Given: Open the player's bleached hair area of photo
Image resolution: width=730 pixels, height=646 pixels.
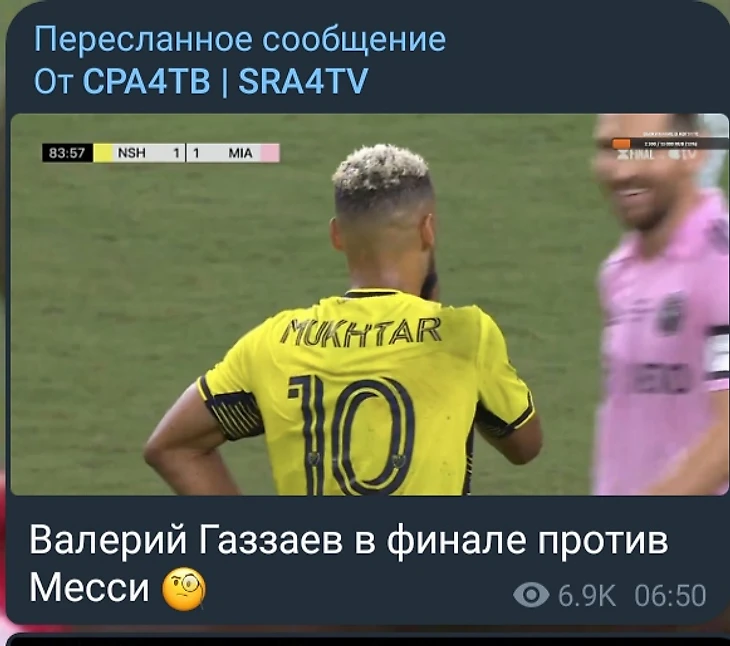Looking at the screenshot, I should tap(381, 174).
